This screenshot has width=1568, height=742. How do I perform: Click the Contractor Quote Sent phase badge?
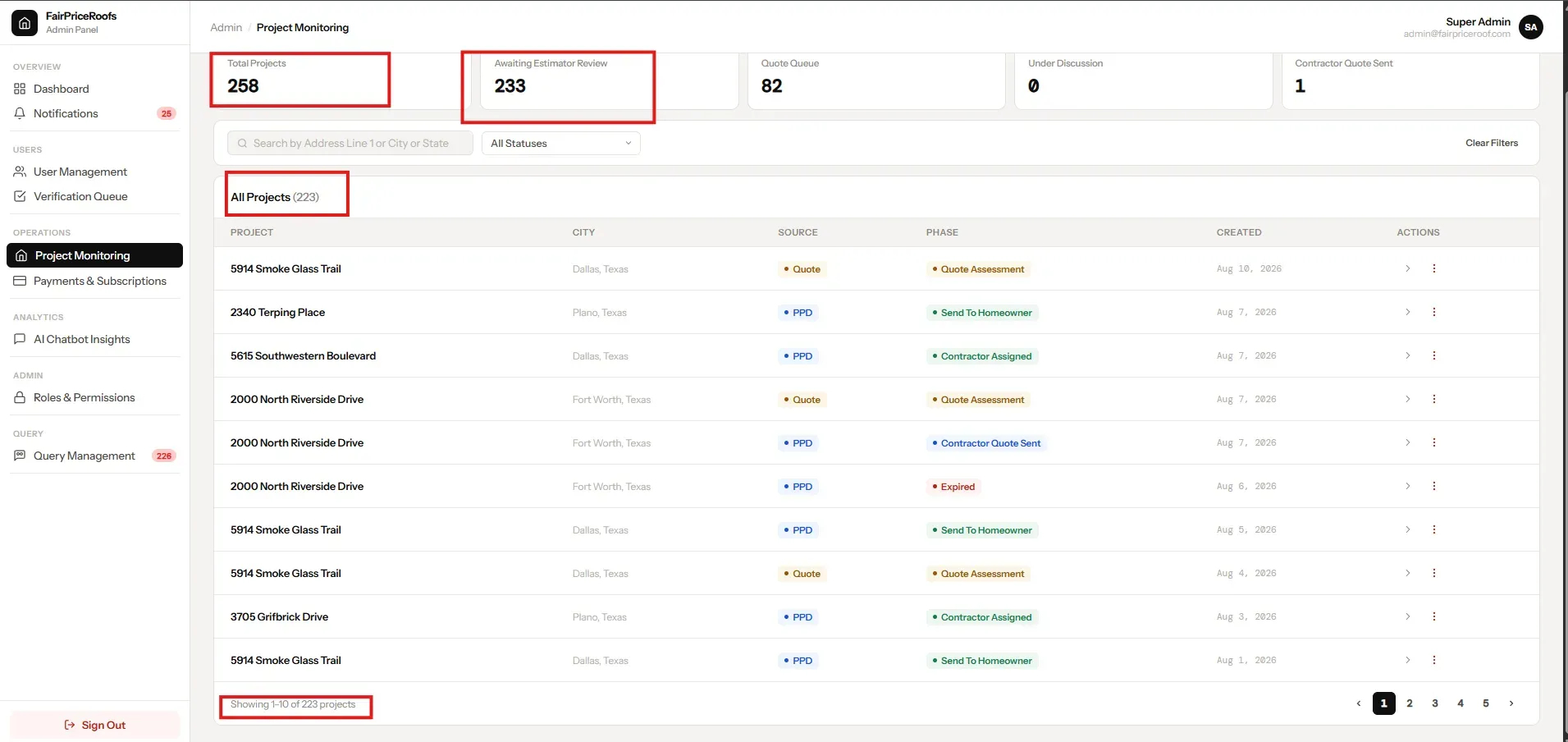[x=986, y=443]
